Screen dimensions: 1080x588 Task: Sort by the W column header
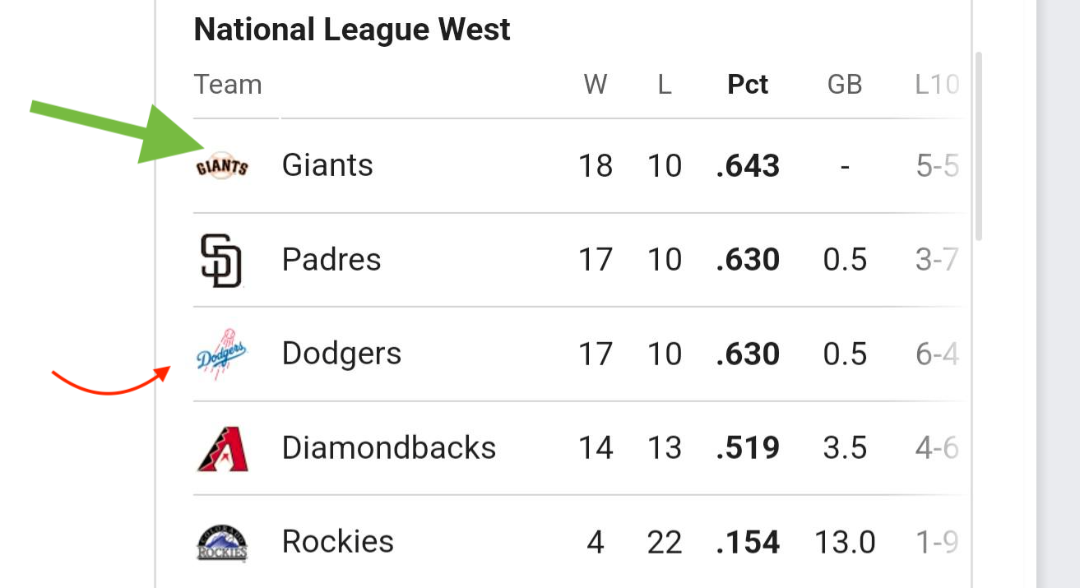click(595, 85)
